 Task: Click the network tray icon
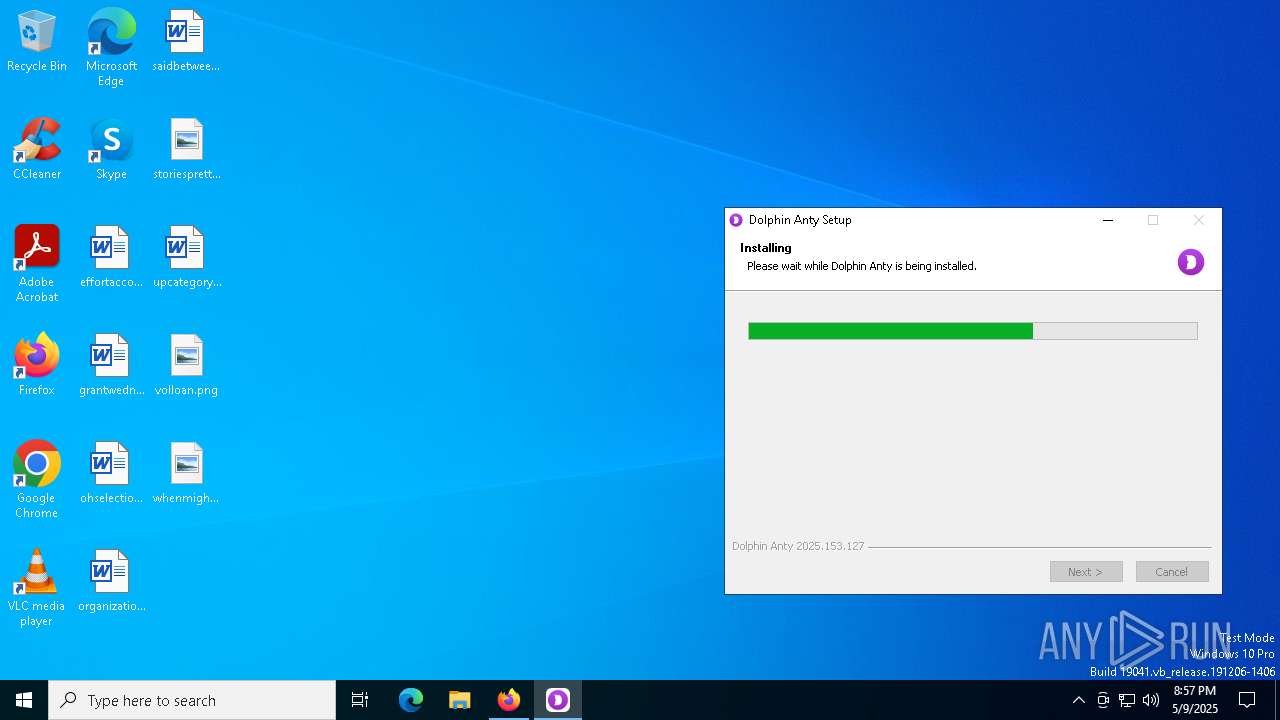point(1127,700)
